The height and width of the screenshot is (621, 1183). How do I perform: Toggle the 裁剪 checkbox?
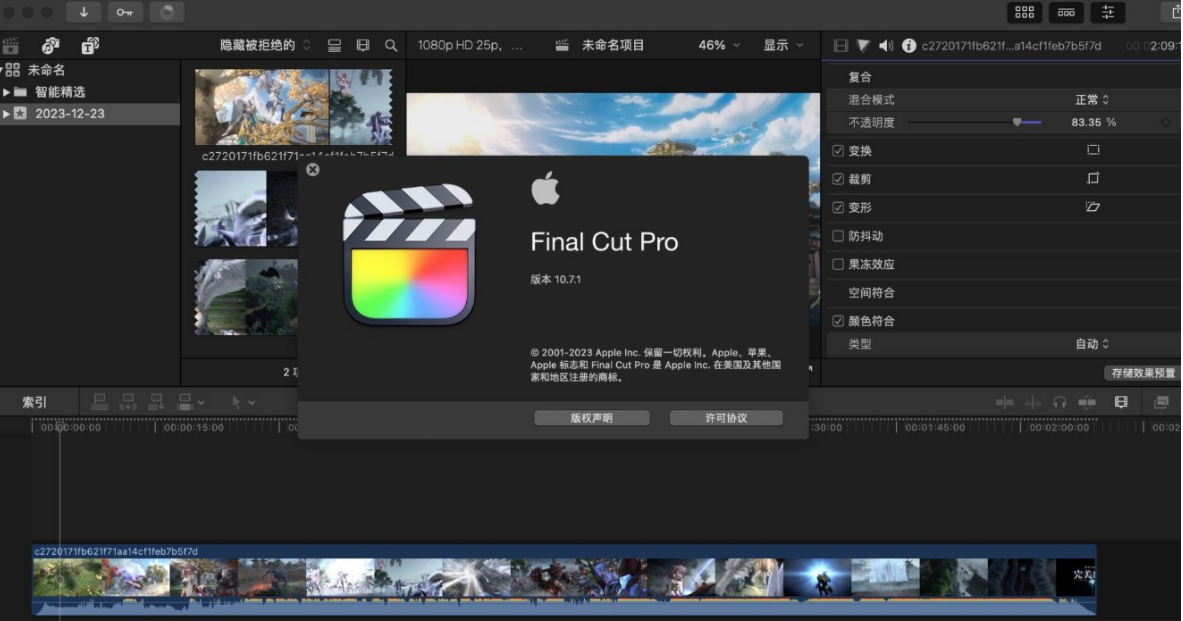(x=837, y=179)
